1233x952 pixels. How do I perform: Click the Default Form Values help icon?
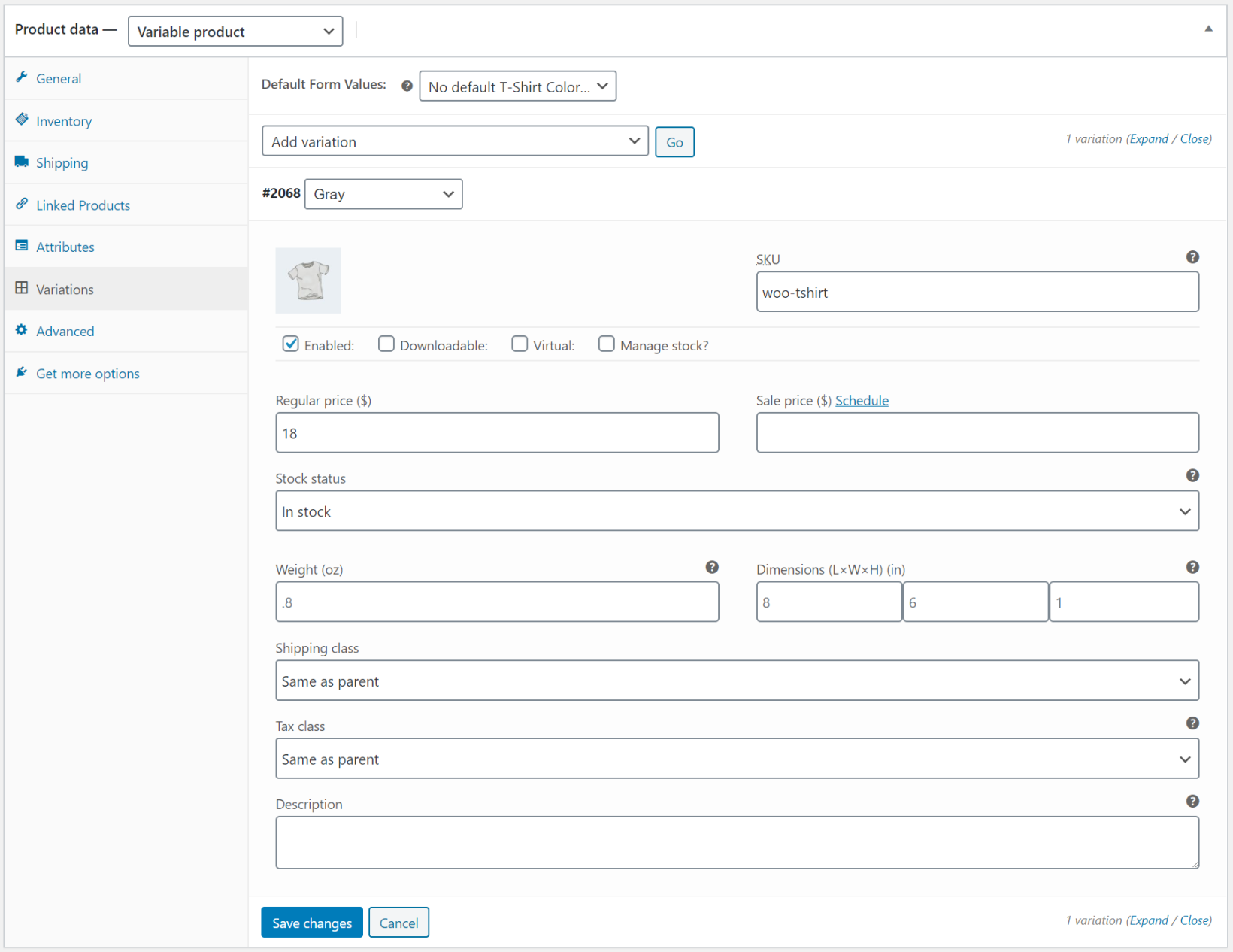click(407, 86)
